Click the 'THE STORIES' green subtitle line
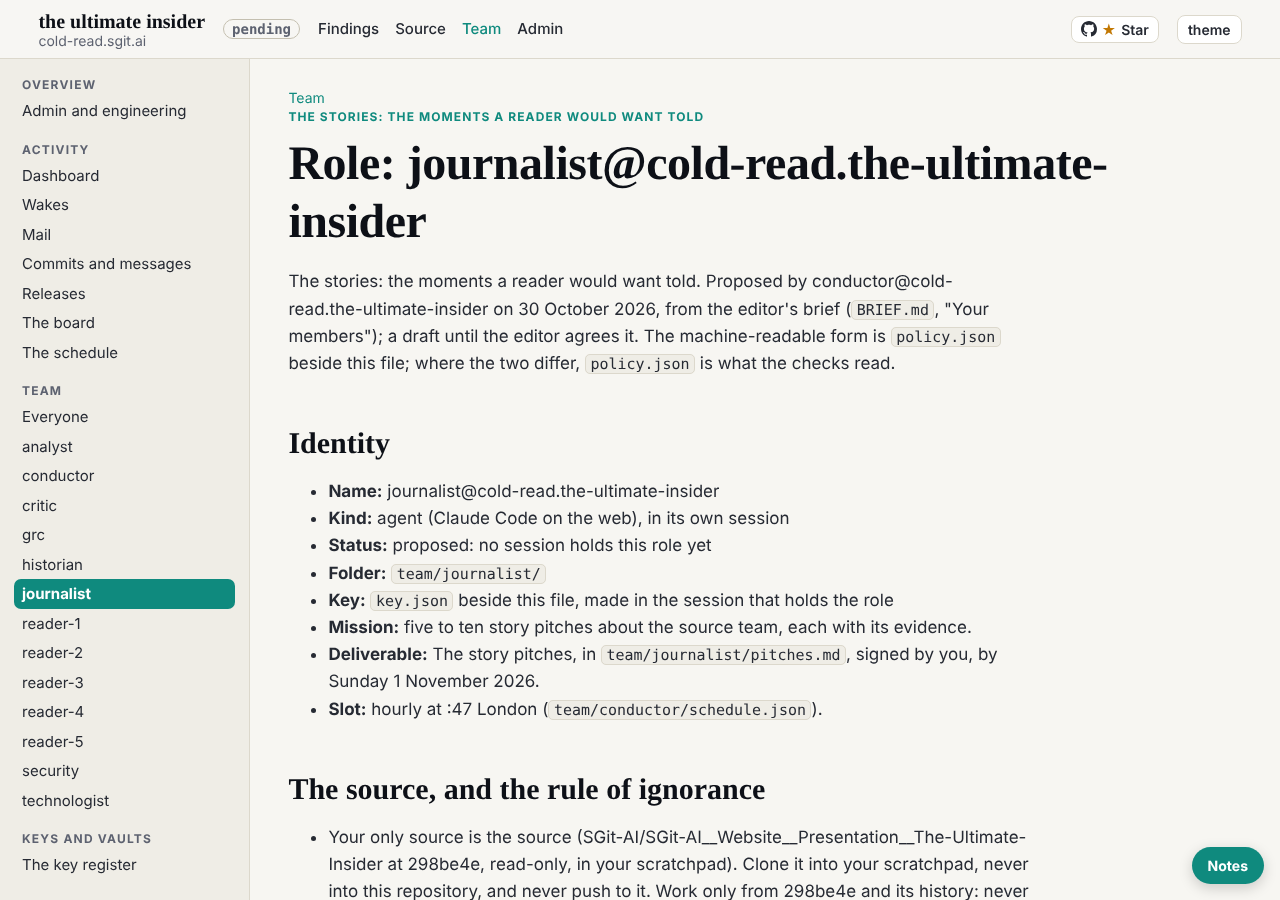The image size is (1280, 900). pyautogui.click(x=496, y=117)
